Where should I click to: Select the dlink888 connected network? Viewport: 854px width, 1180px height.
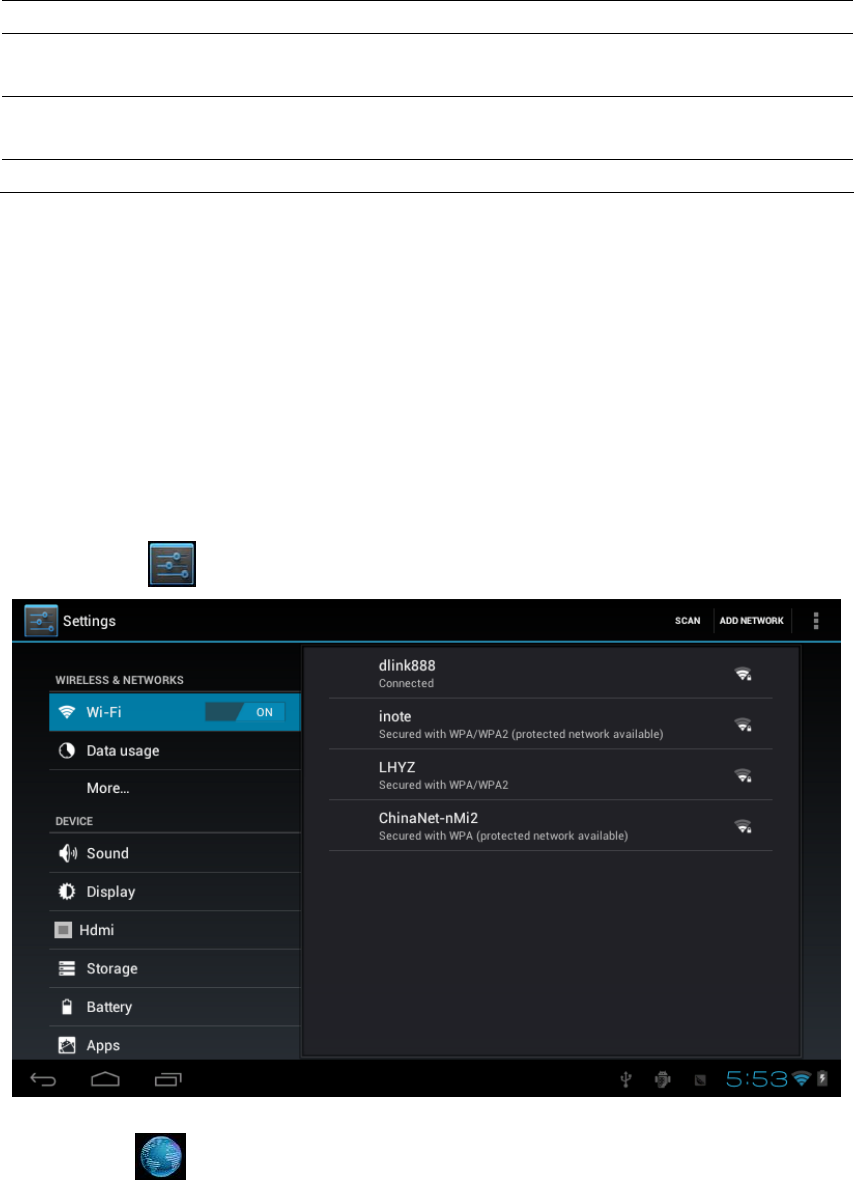tap(551, 674)
